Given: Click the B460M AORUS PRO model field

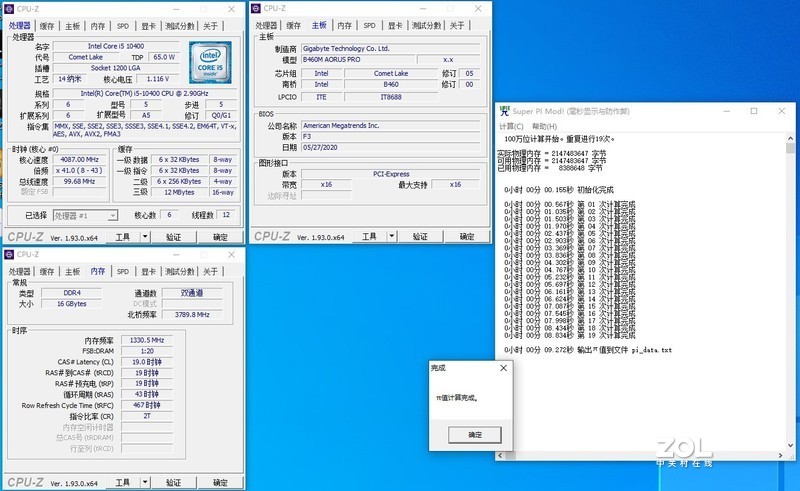Looking at the screenshot, I should pyautogui.click(x=358, y=59).
